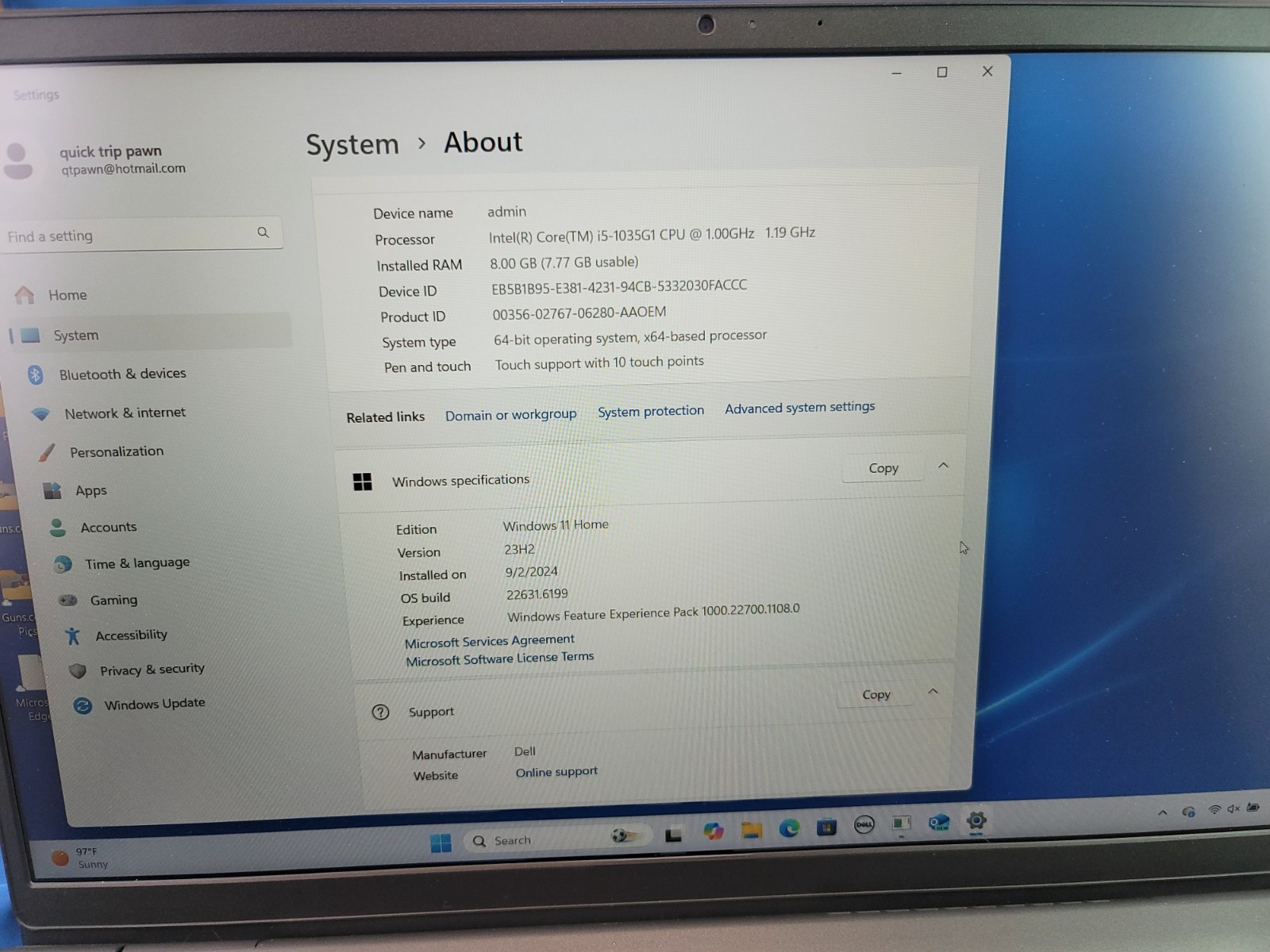The width and height of the screenshot is (1270, 952).
Task: Click the Home house icon
Action: pyautogui.click(x=25, y=295)
